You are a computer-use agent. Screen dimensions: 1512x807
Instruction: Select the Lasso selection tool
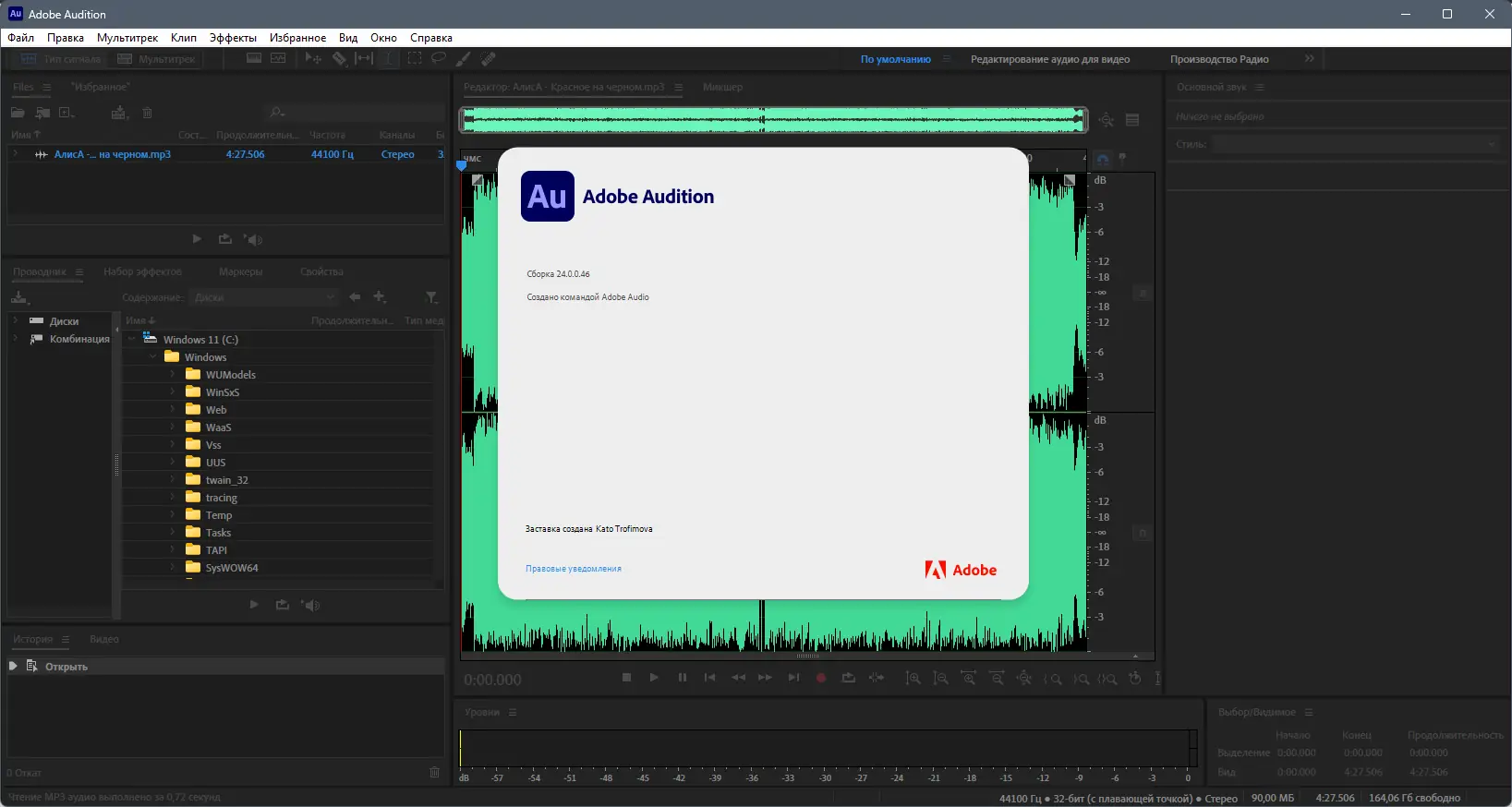(x=439, y=58)
